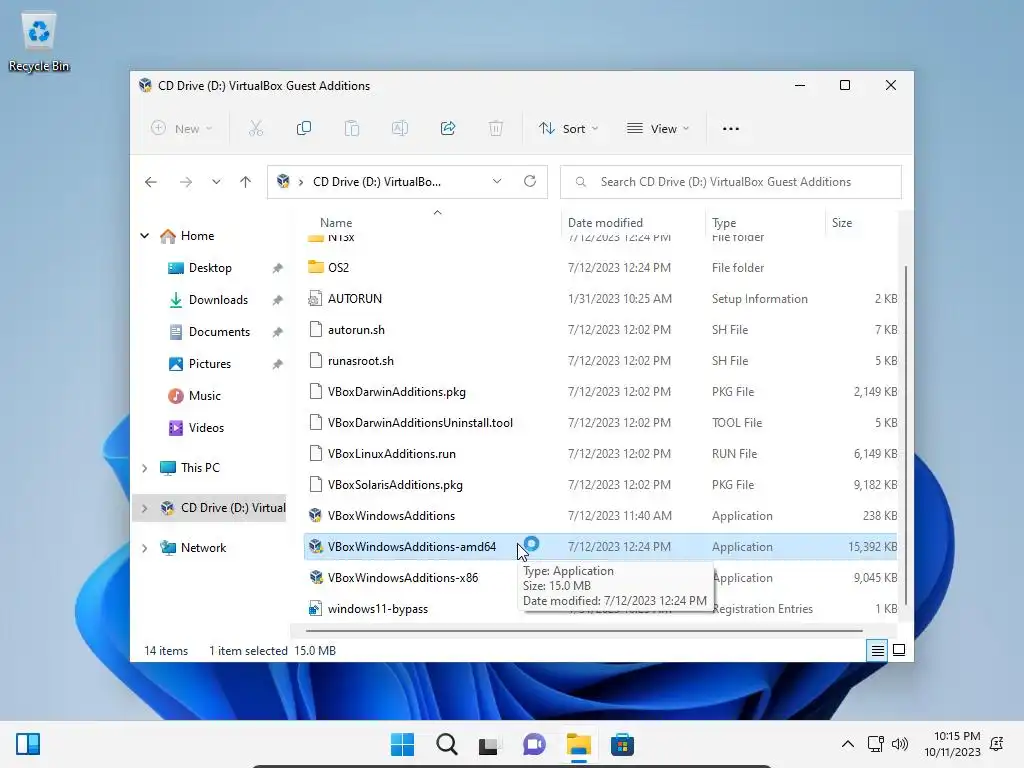The image size is (1024, 768).
Task: Select VBoxDarwinAdditionsUninstall.tool file
Action: point(420,423)
